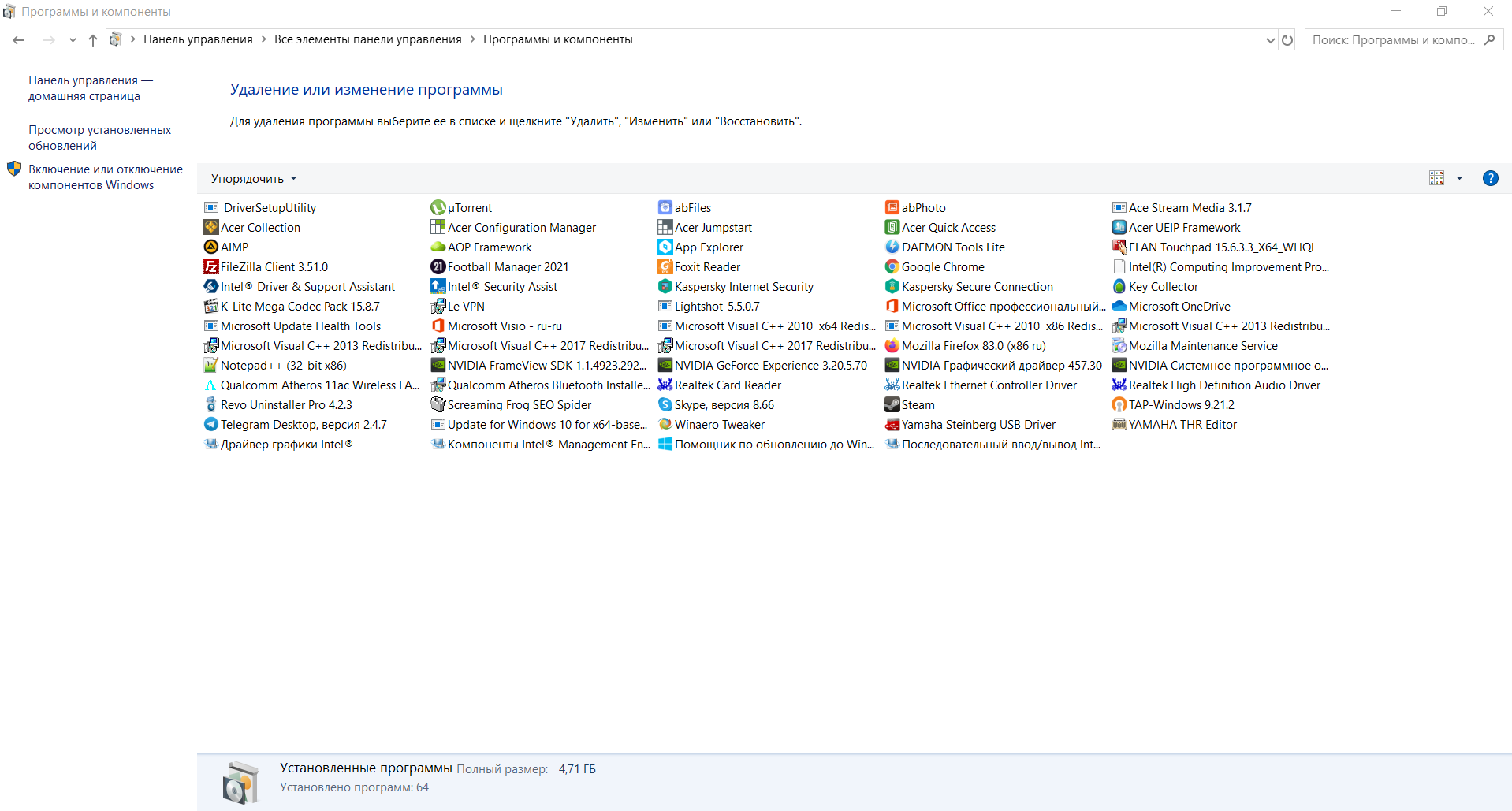Click the TAP-Windows icon
This screenshot has width=1512, height=811.
point(1119,405)
